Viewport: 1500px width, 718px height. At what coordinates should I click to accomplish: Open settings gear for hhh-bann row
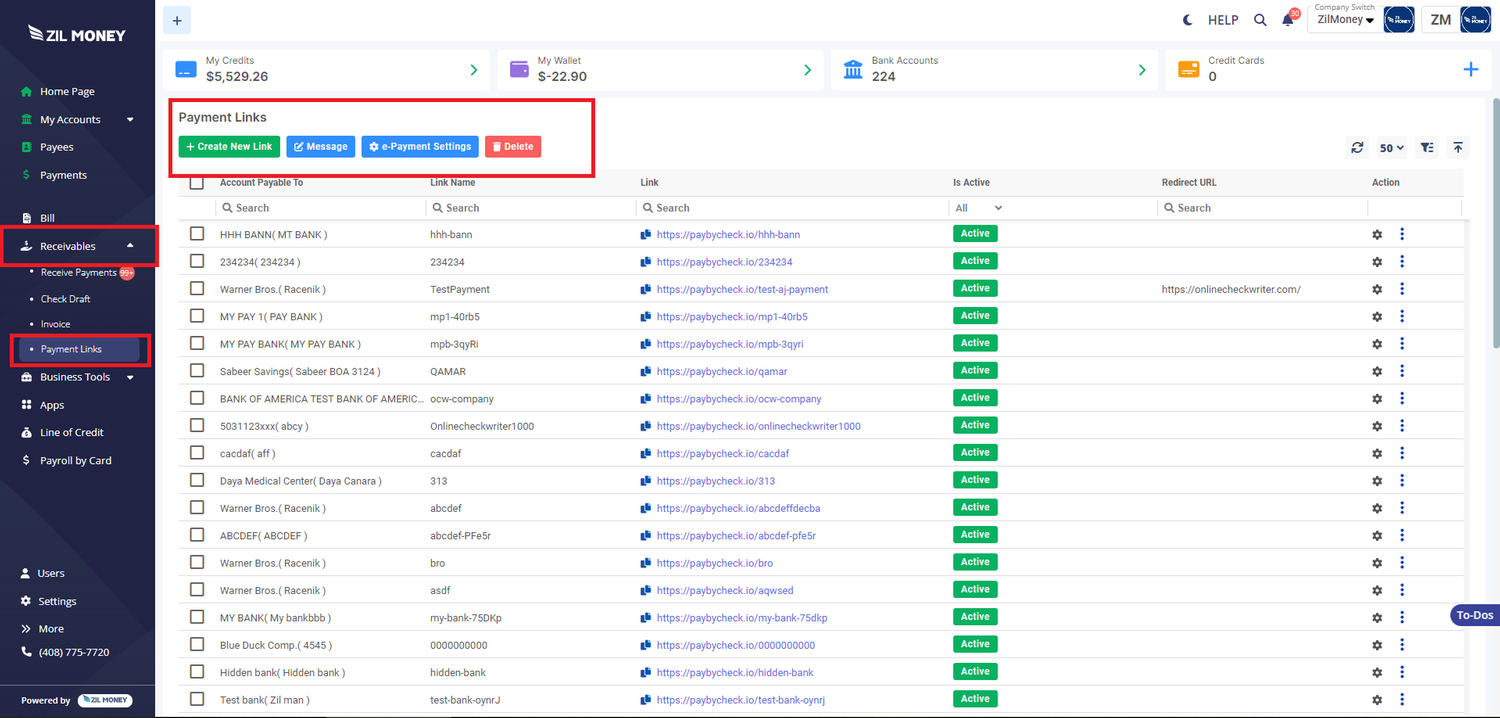(x=1377, y=234)
